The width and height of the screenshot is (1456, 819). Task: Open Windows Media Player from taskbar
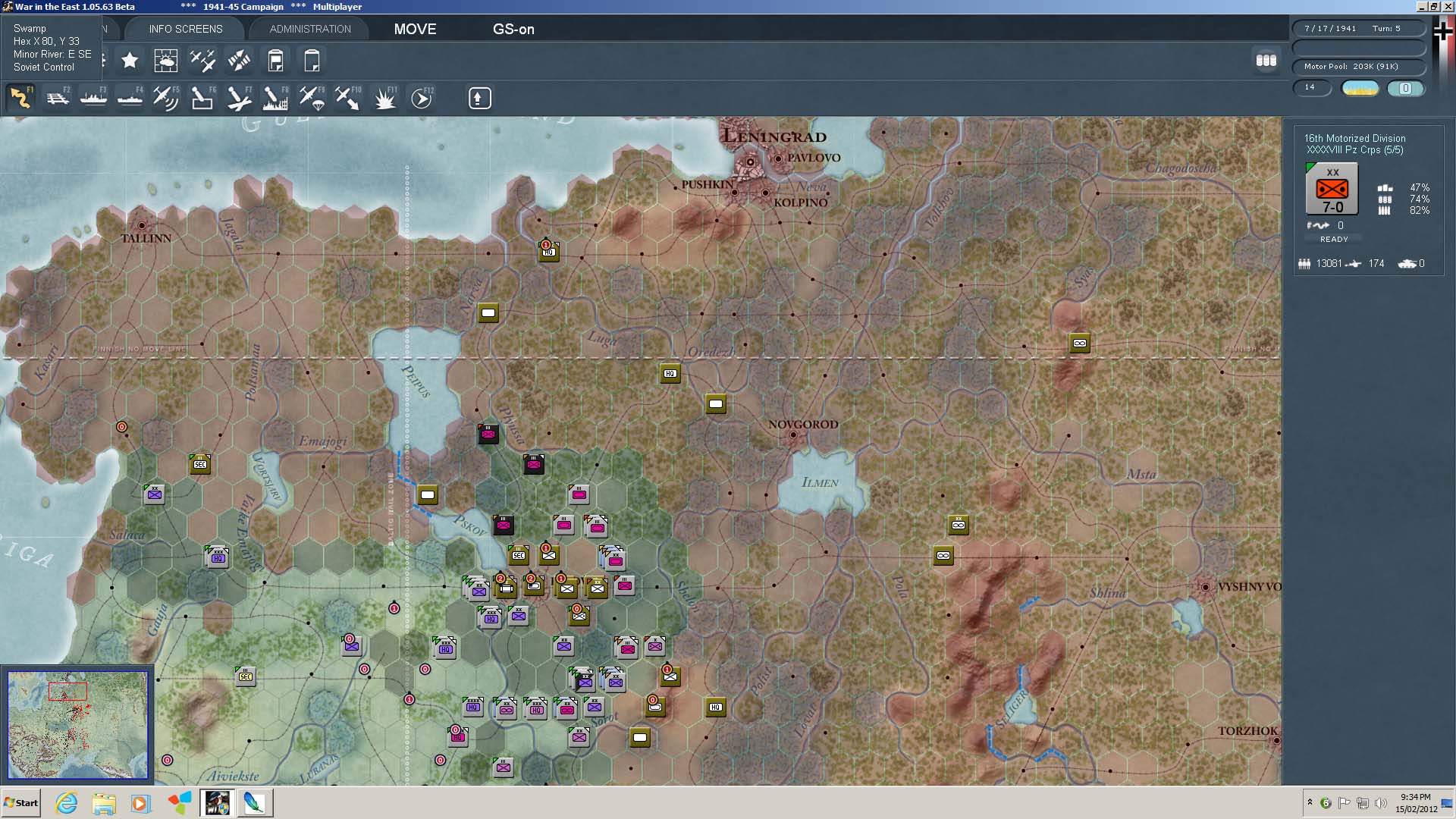pyautogui.click(x=141, y=802)
